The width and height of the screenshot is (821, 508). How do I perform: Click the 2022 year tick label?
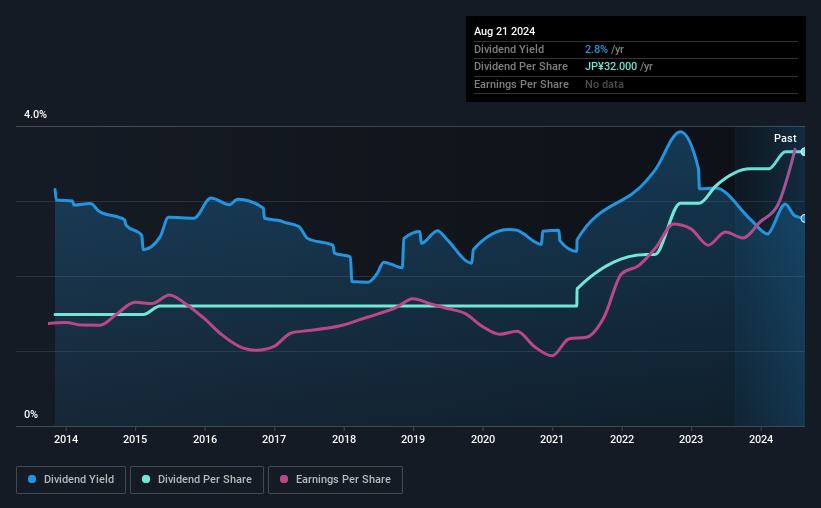pos(622,438)
